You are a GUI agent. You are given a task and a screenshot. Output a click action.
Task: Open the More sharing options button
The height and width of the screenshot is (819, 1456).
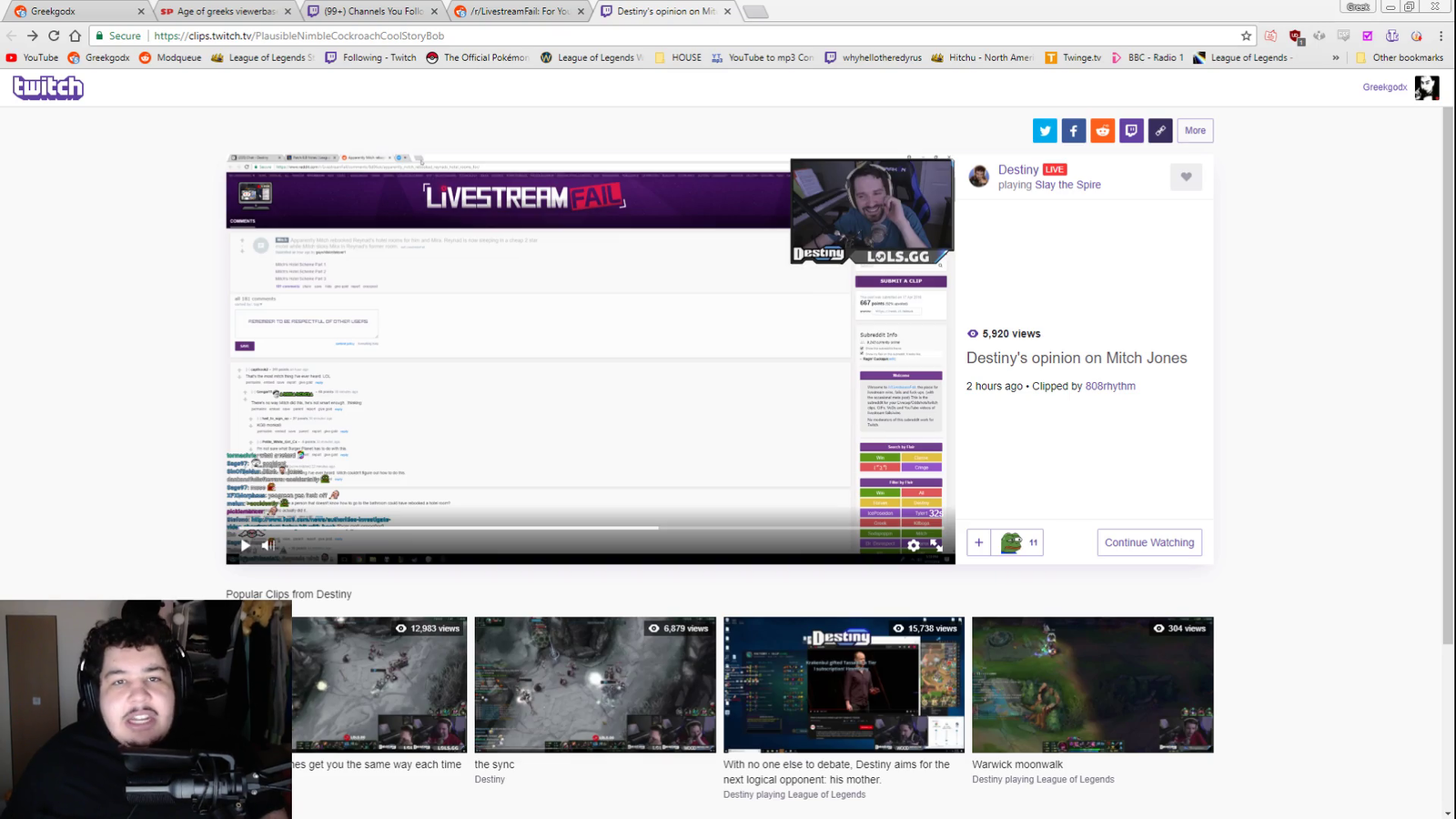(x=1195, y=131)
